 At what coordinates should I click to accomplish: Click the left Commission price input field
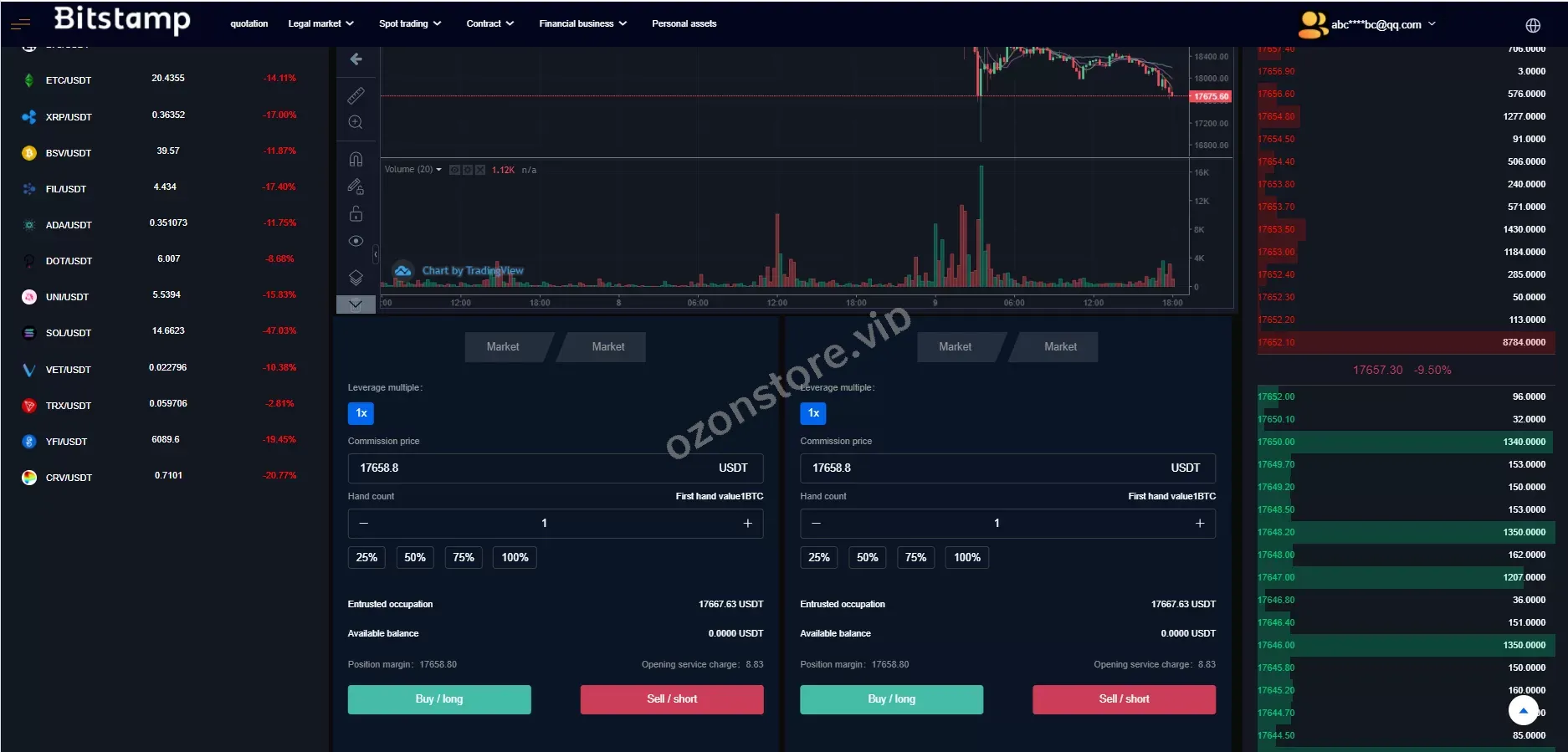[x=527, y=468]
